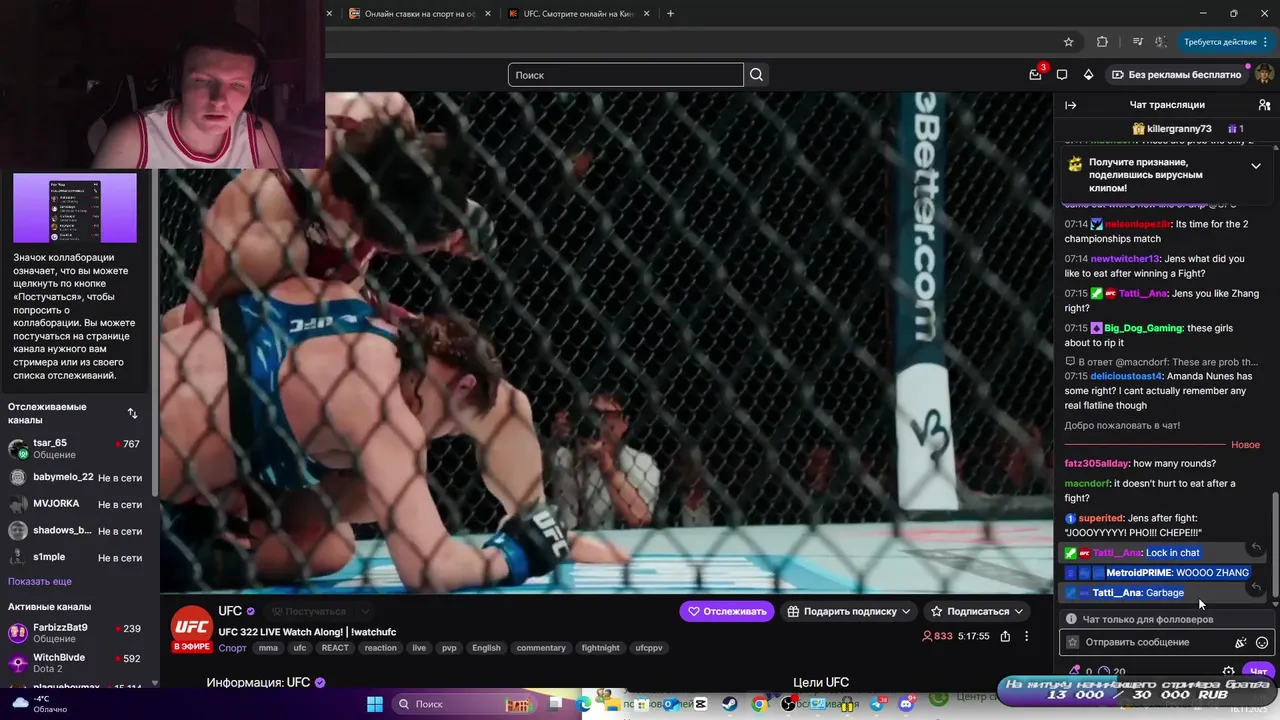Open tsar_65 followed channel
Image resolution: width=1280 pixels, height=720 pixels.
(75, 449)
